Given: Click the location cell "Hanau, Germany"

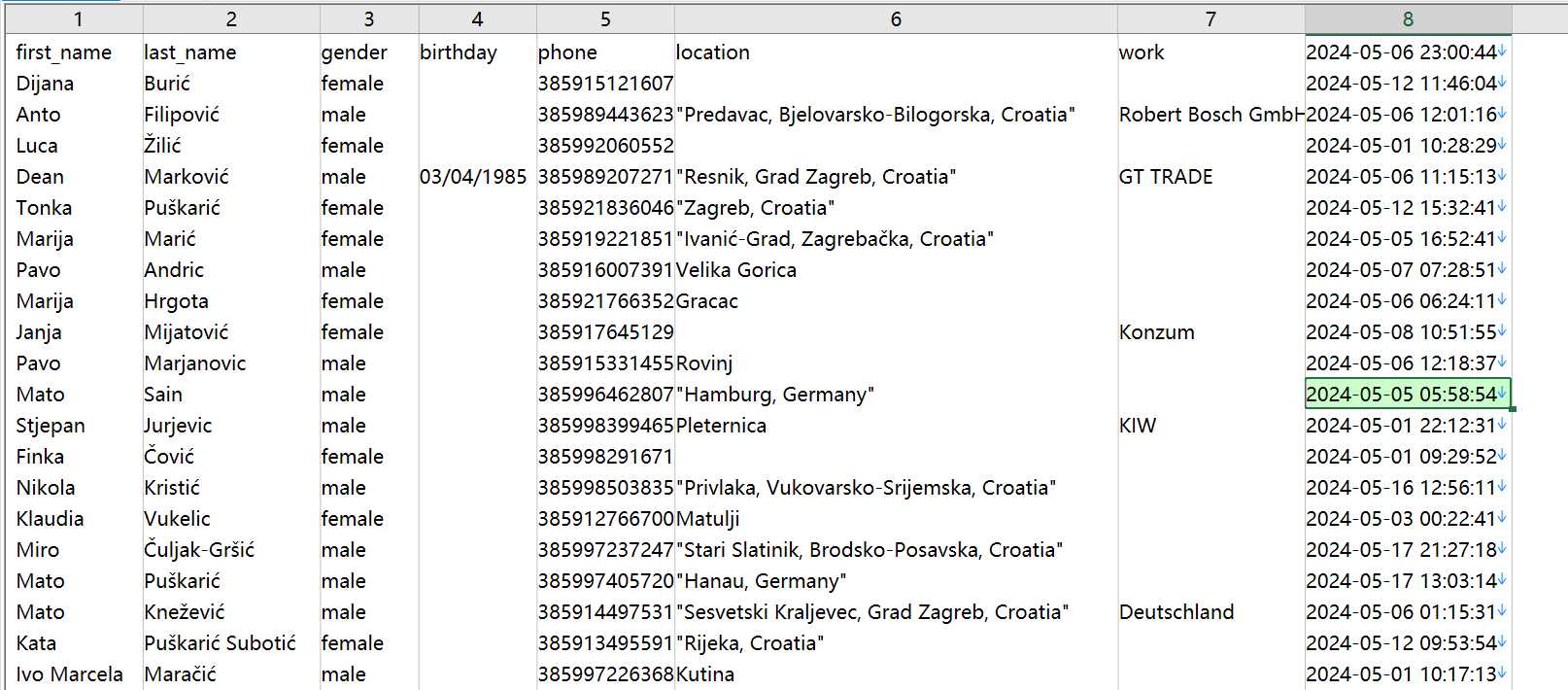Looking at the screenshot, I should pos(896,581).
